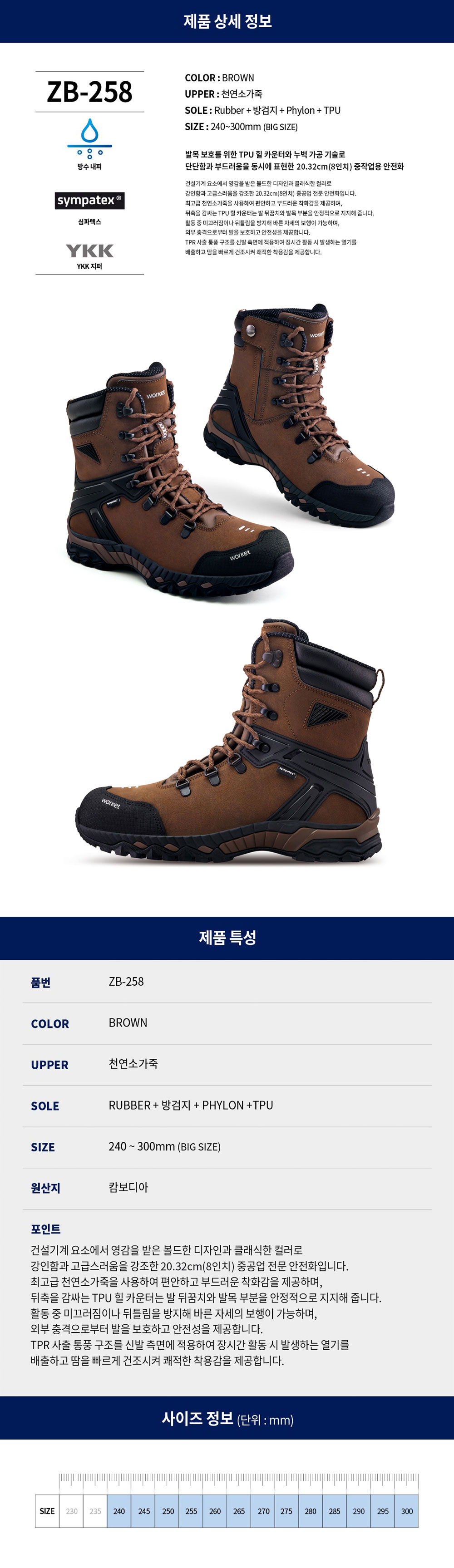
Task: Click the 원산지 캄보디아 row
Action: pyautogui.click(x=227, y=1188)
